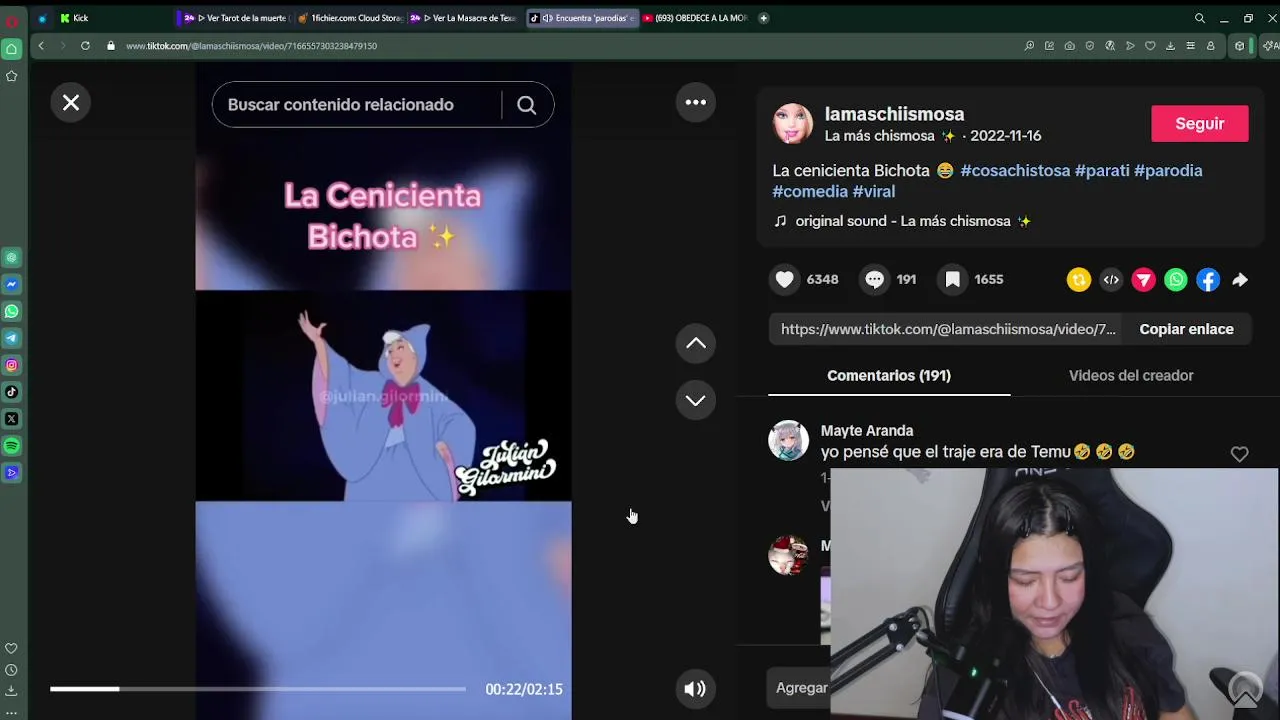1280x720 pixels.
Task: Click the video URL text field
Action: (x=947, y=329)
